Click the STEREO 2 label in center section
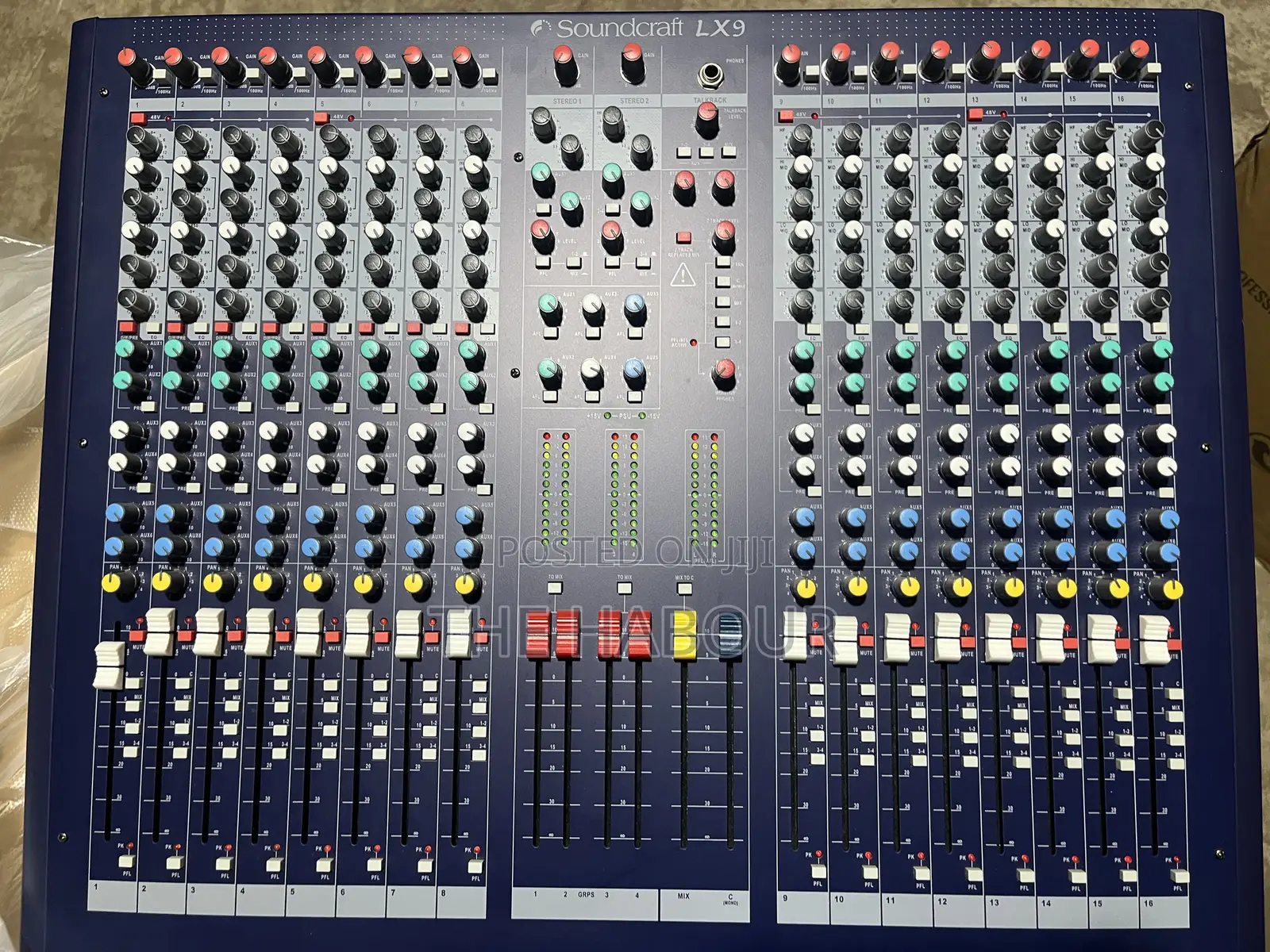 pyautogui.click(x=634, y=102)
